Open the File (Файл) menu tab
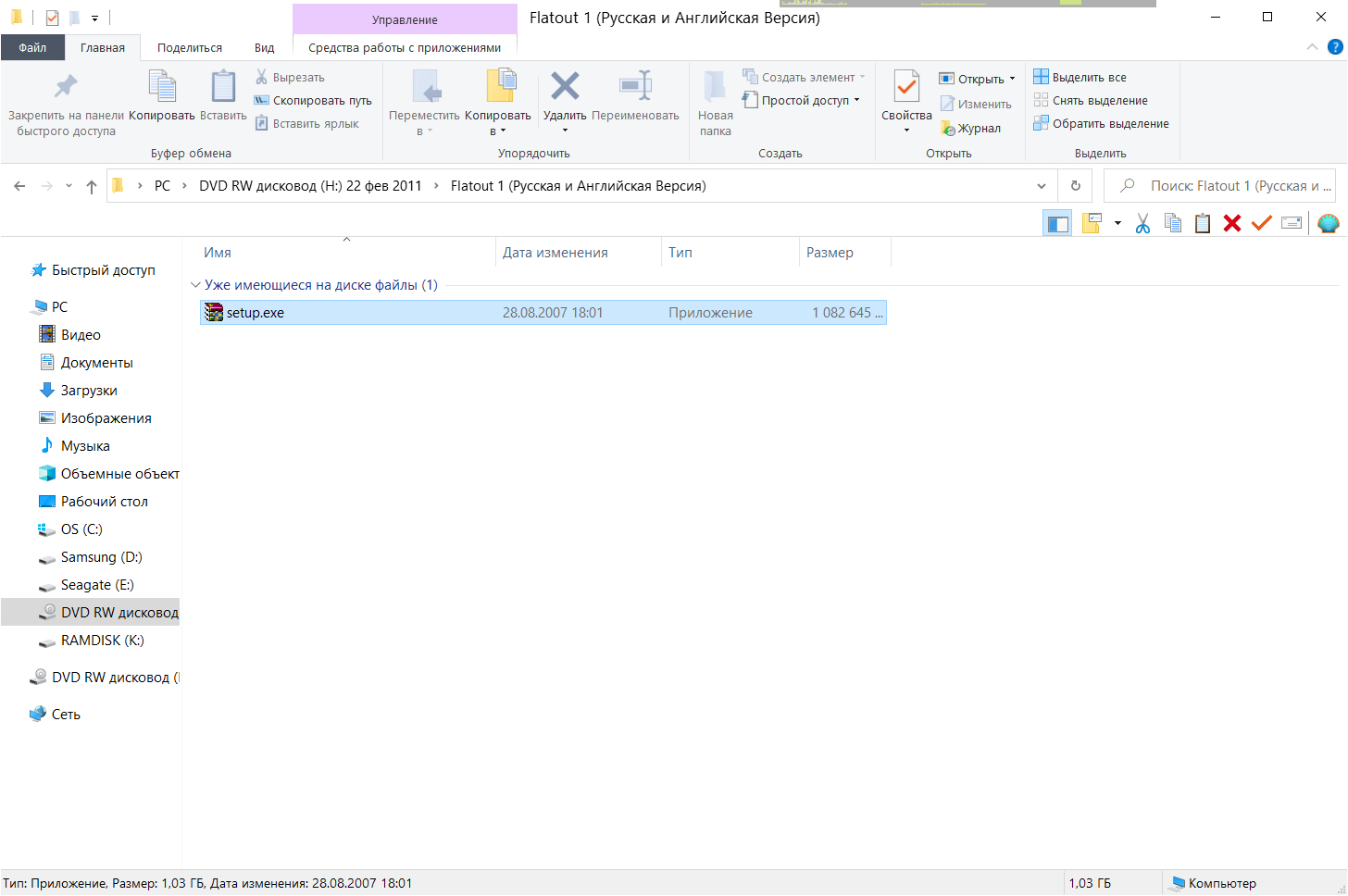 (32, 47)
